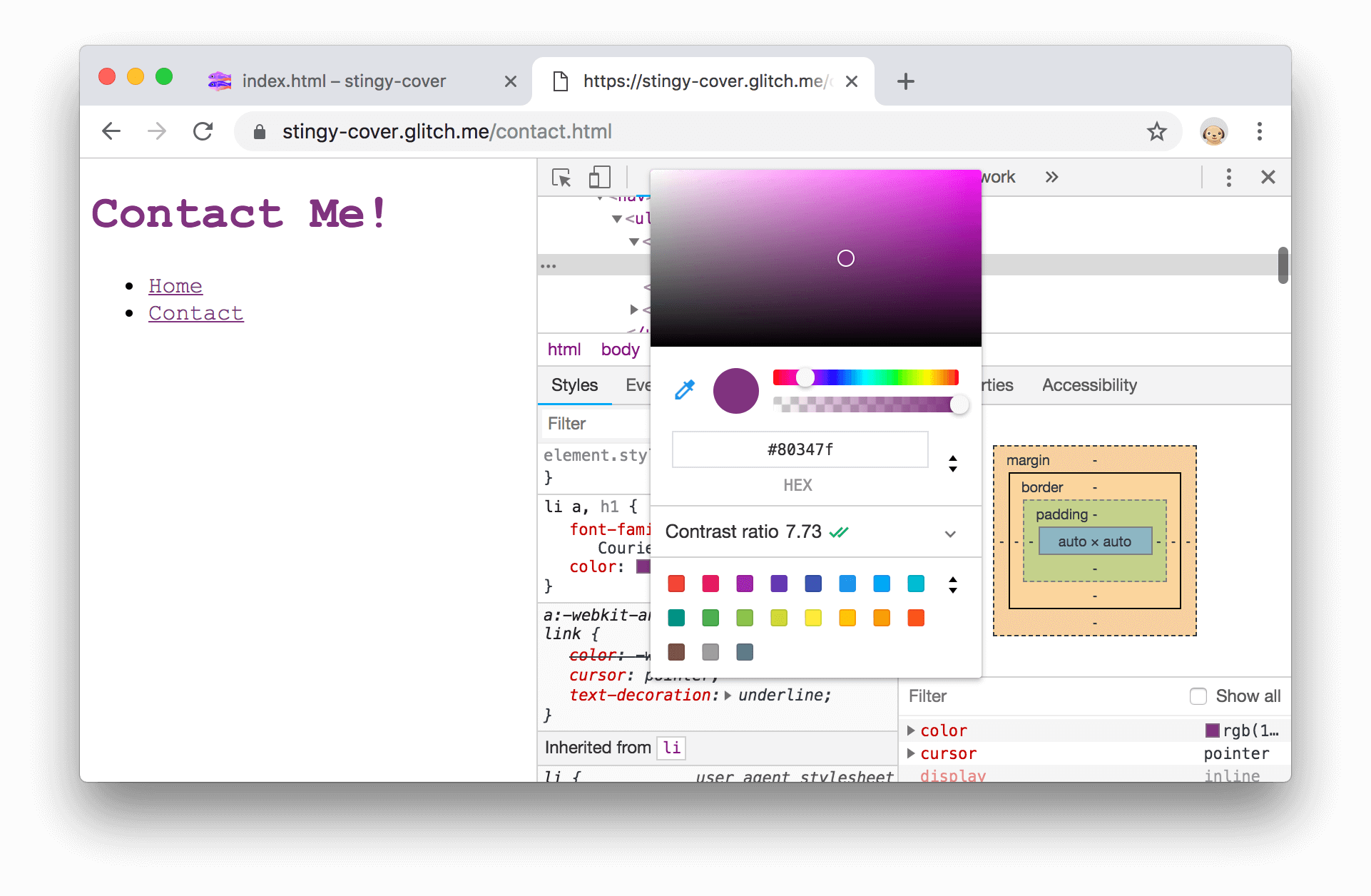This screenshot has height=896, width=1371.
Task: Open the Accessibility tab
Action: 1089,385
